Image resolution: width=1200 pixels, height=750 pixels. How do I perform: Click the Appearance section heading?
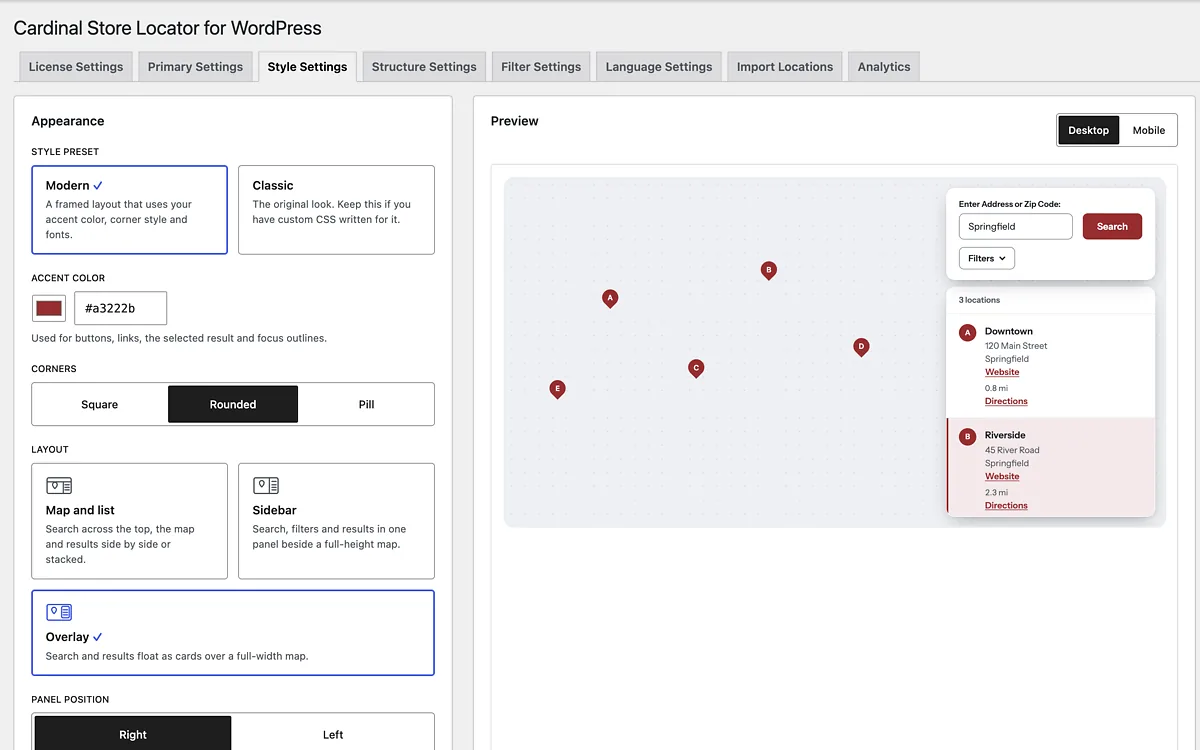coord(68,121)
